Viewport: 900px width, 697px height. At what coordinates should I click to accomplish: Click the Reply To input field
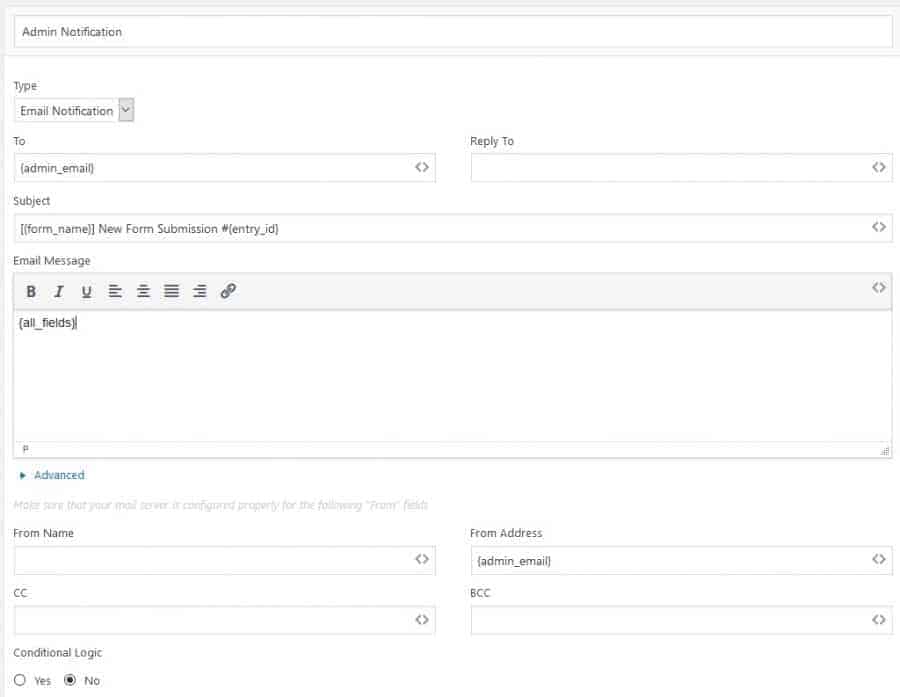tap(650, 167)
